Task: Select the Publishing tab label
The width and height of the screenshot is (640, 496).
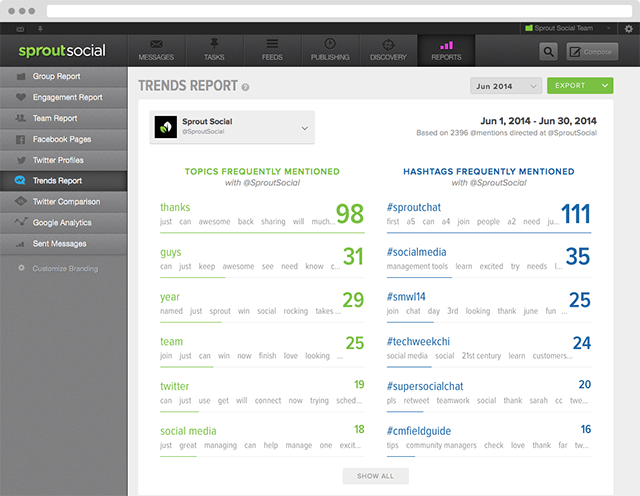Action: tap(330, 57)
